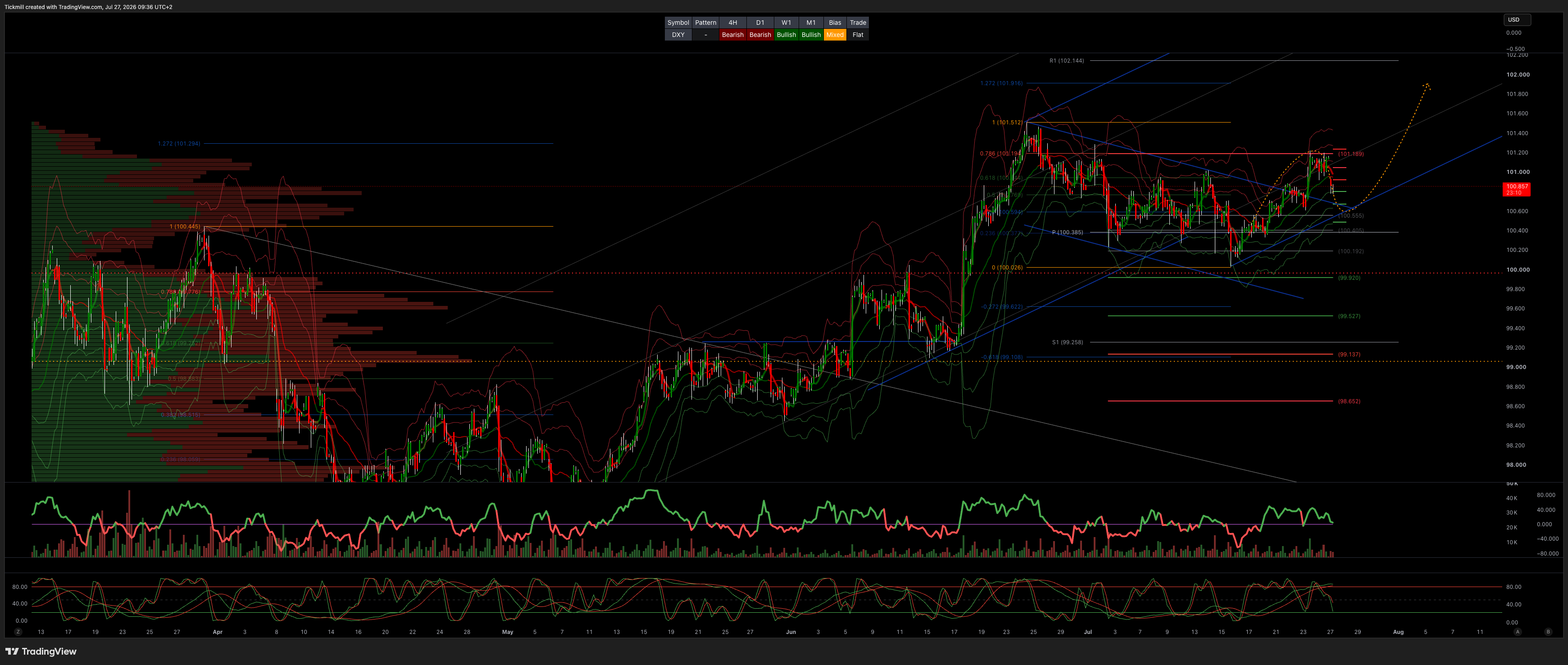Select the Bias column header
Viewport: 1568px width, 665px height.
[x=835, y=23]
